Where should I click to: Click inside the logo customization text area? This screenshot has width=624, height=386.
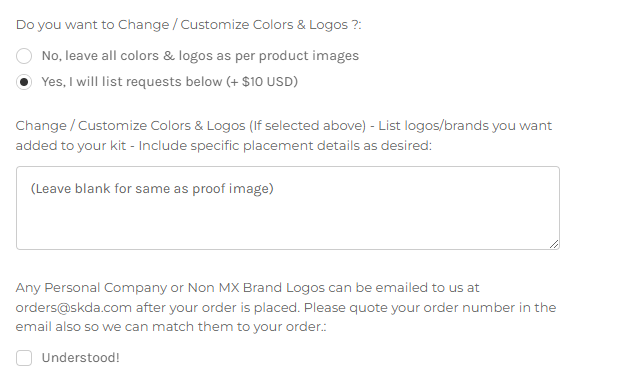click(x=288, y=208)
